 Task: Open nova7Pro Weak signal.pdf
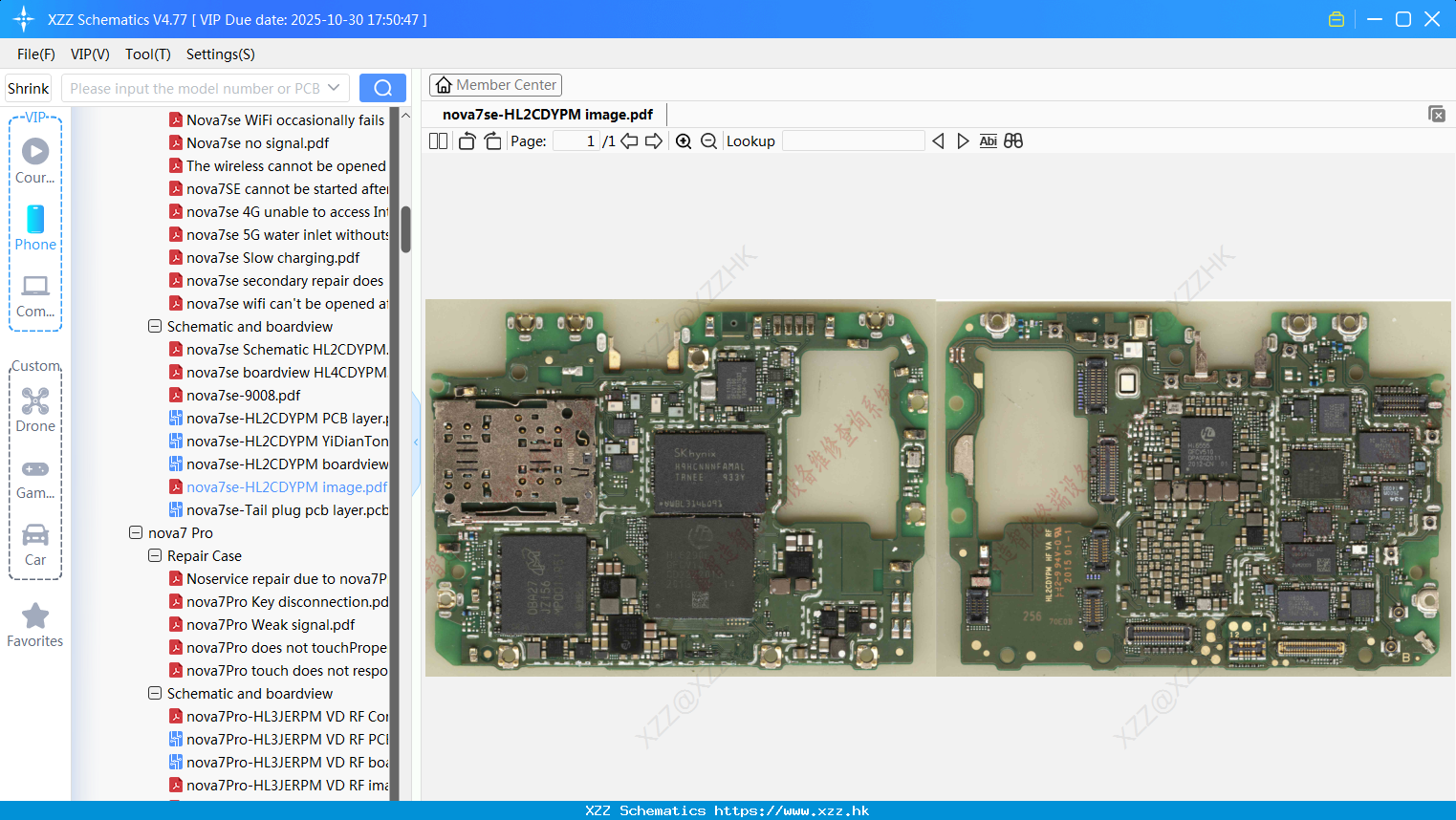[x=270, y=624]
